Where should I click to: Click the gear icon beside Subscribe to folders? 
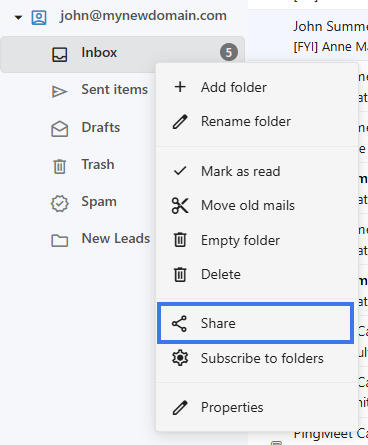pyautogui.click(x=180, y=358)
